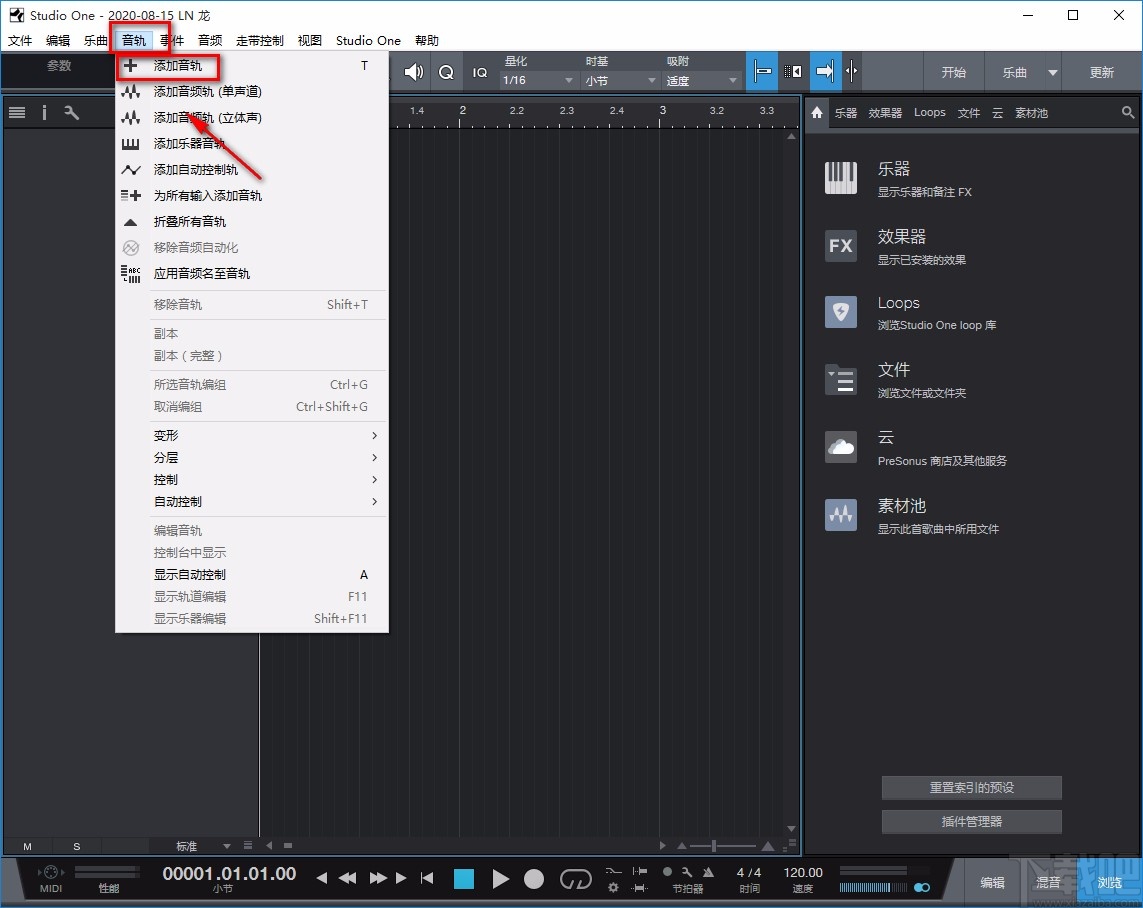Toggle the Autoscroll arrow button

824,71
